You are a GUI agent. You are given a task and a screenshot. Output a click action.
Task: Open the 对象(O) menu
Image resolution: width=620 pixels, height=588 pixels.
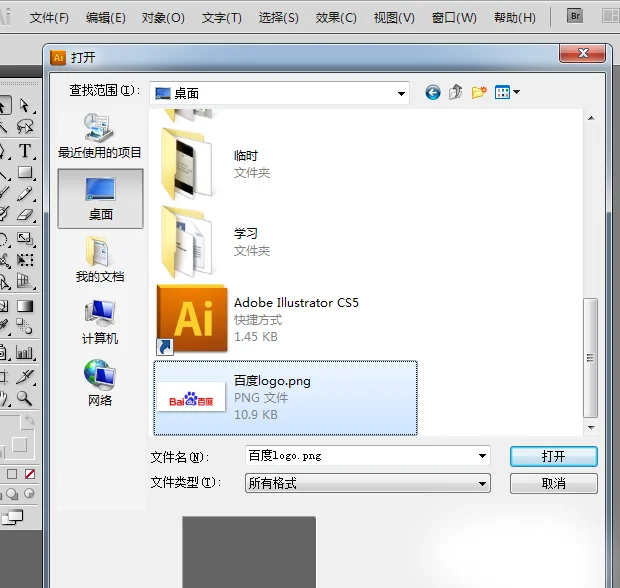(163, 18)
